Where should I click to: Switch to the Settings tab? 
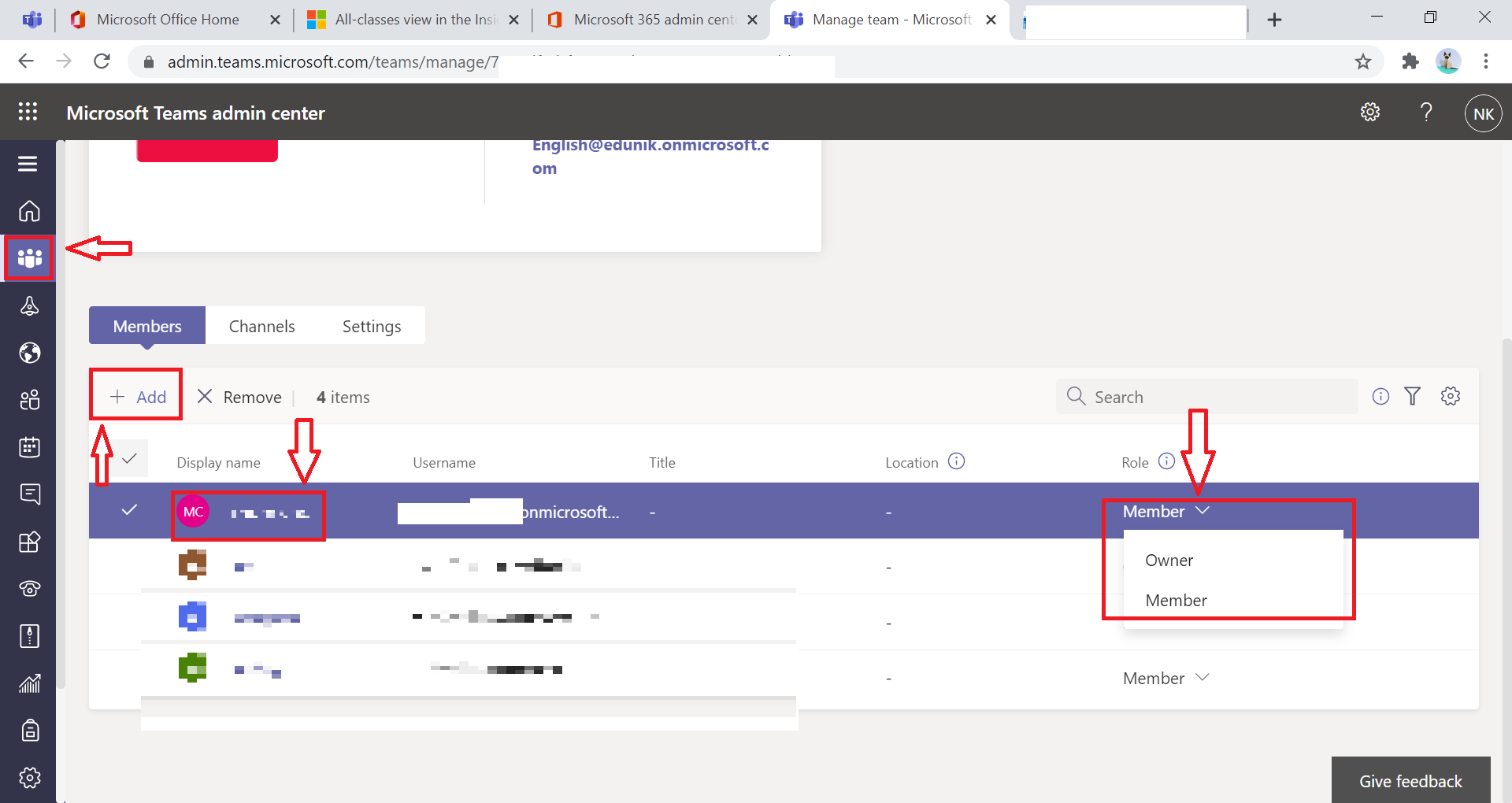click(x=372, y=326)
